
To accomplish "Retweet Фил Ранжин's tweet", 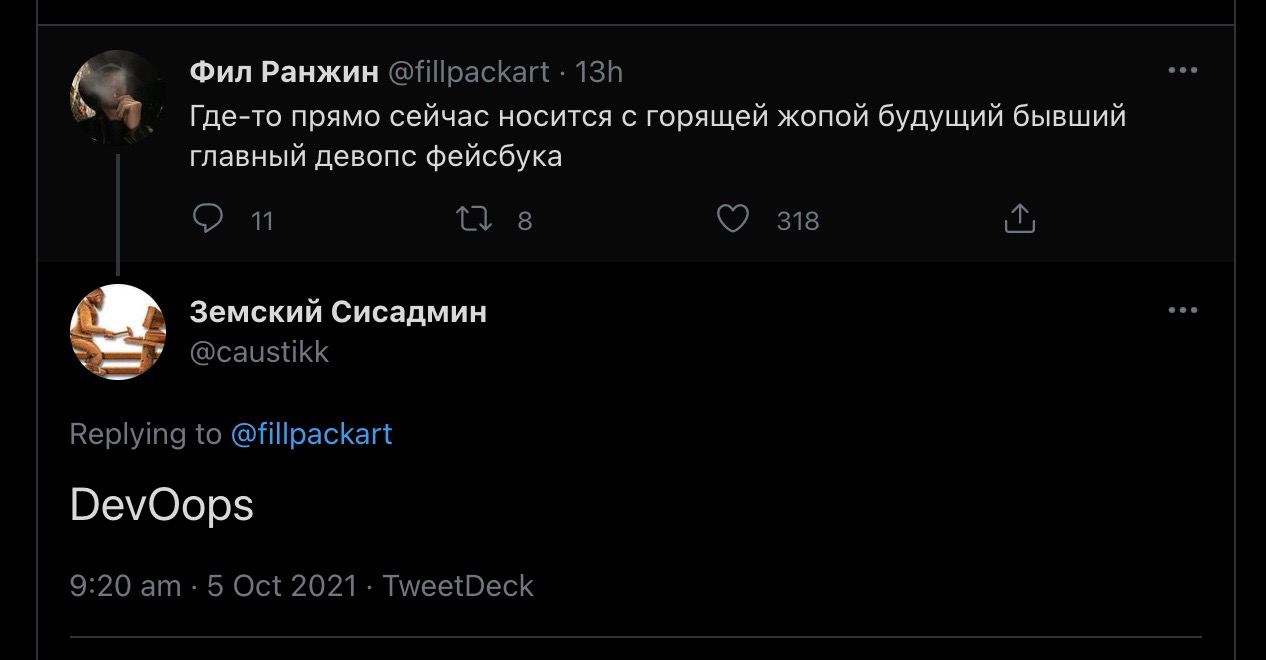I will [473, 218].
